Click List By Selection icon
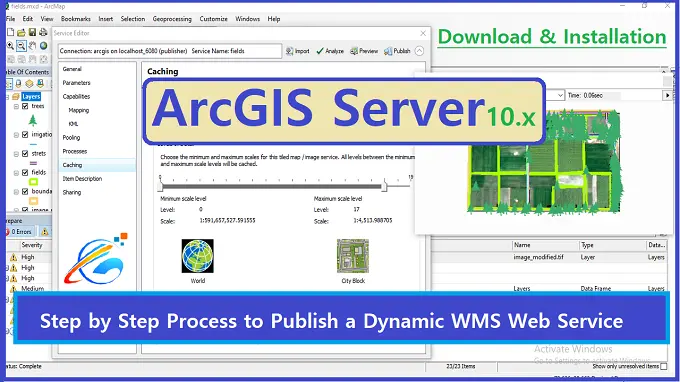The width and height of the screenshot is (680, 382). pyautogui.click(x=40, y=83)
